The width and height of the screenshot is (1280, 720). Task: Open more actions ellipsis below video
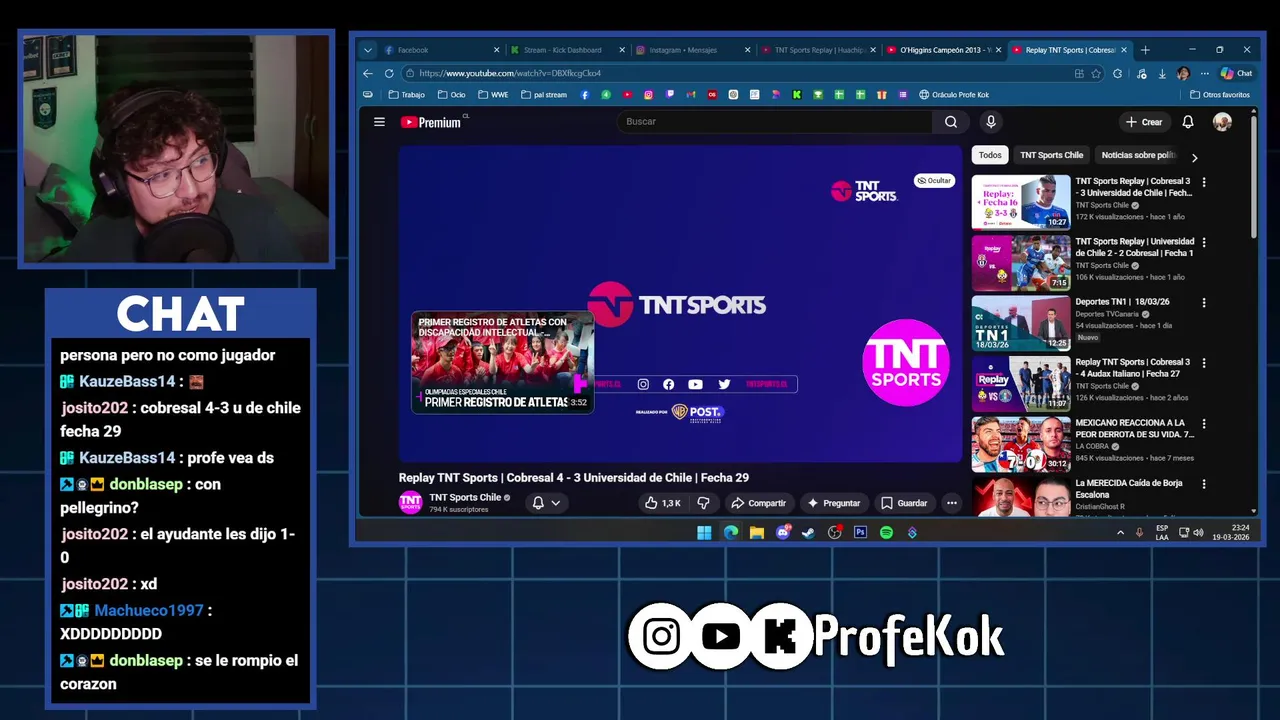tap(952, 503)
